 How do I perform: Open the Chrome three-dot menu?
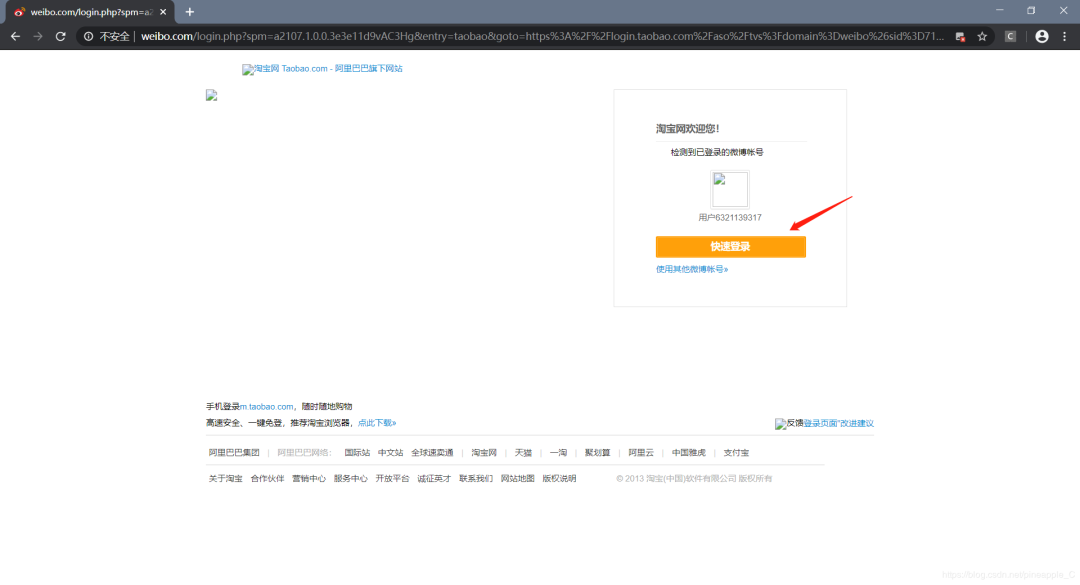(x=1066, y=36)
